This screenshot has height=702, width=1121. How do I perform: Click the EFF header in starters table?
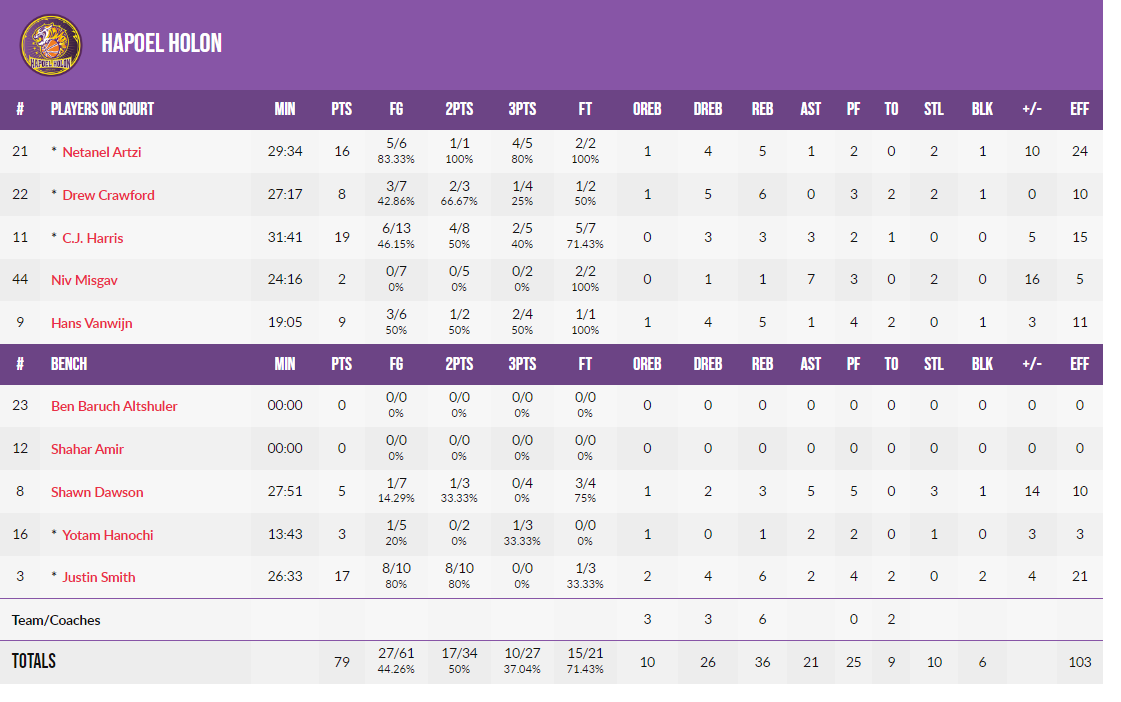click(1080, 109)
